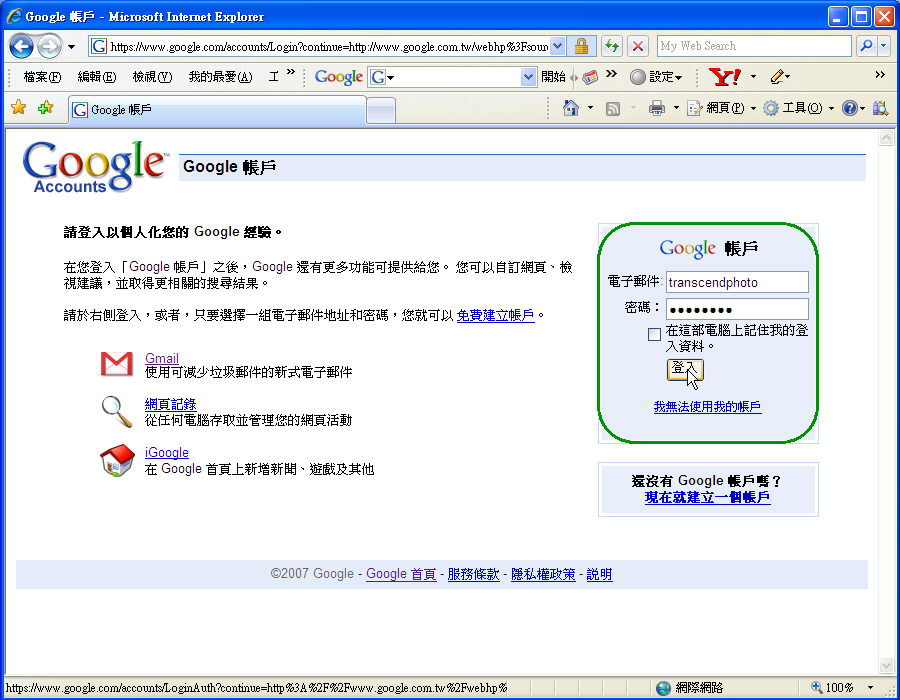Click the Add to Favorites star-plus icon
The height and width of the screenshot is (700, 900).
(x=45, y=107)
